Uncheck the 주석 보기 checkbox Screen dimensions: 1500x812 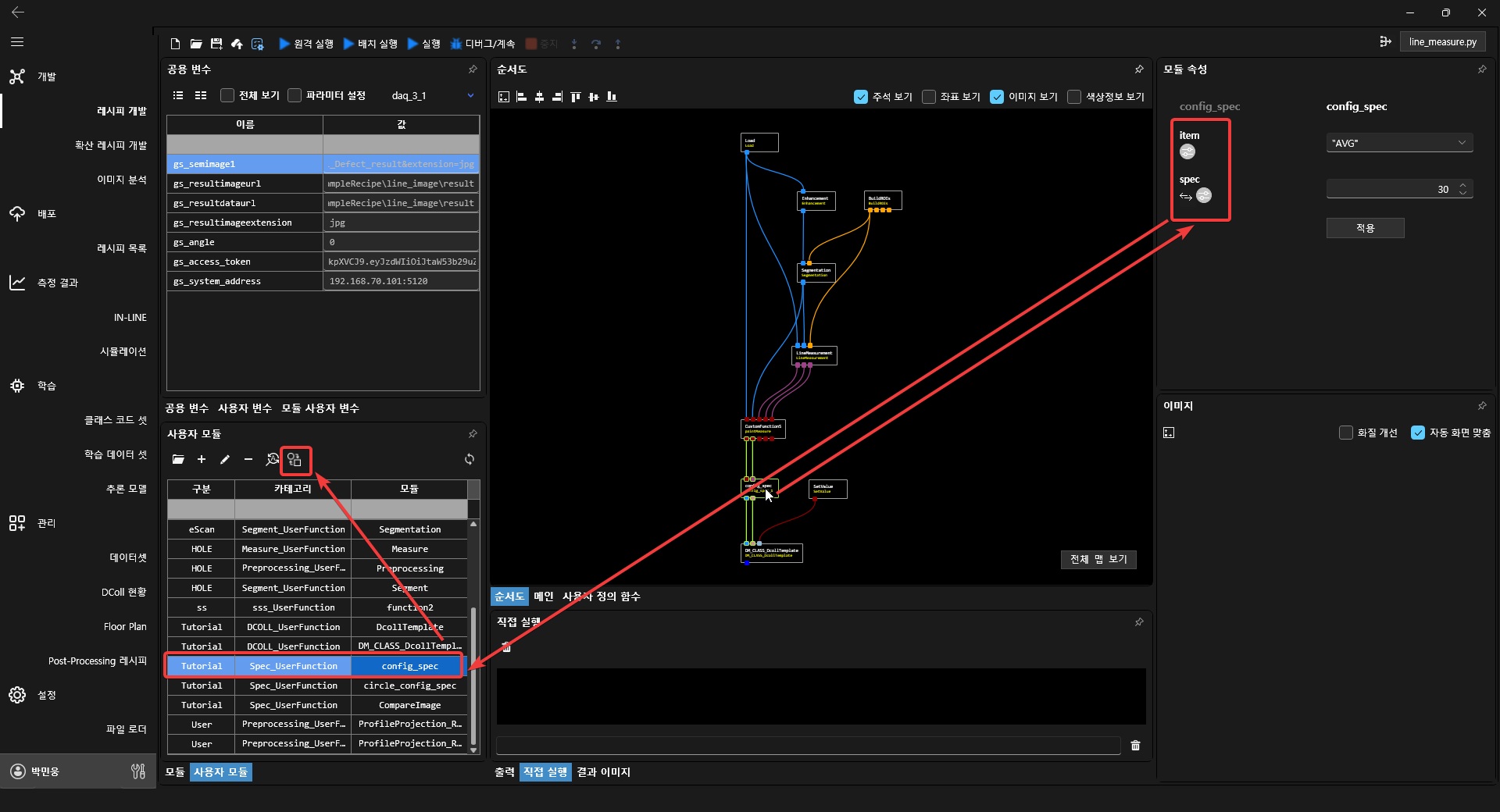click(x=861, y=97)
